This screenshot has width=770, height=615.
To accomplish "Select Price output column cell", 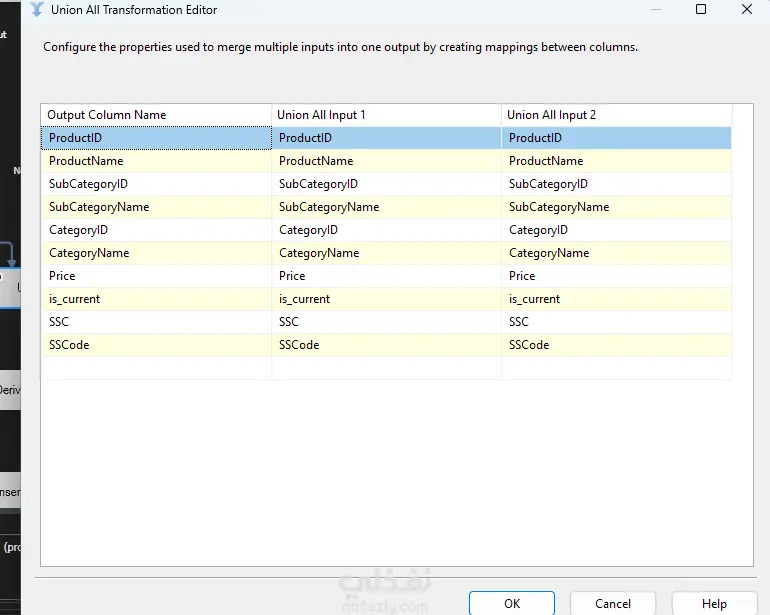I will coord(156,276).
